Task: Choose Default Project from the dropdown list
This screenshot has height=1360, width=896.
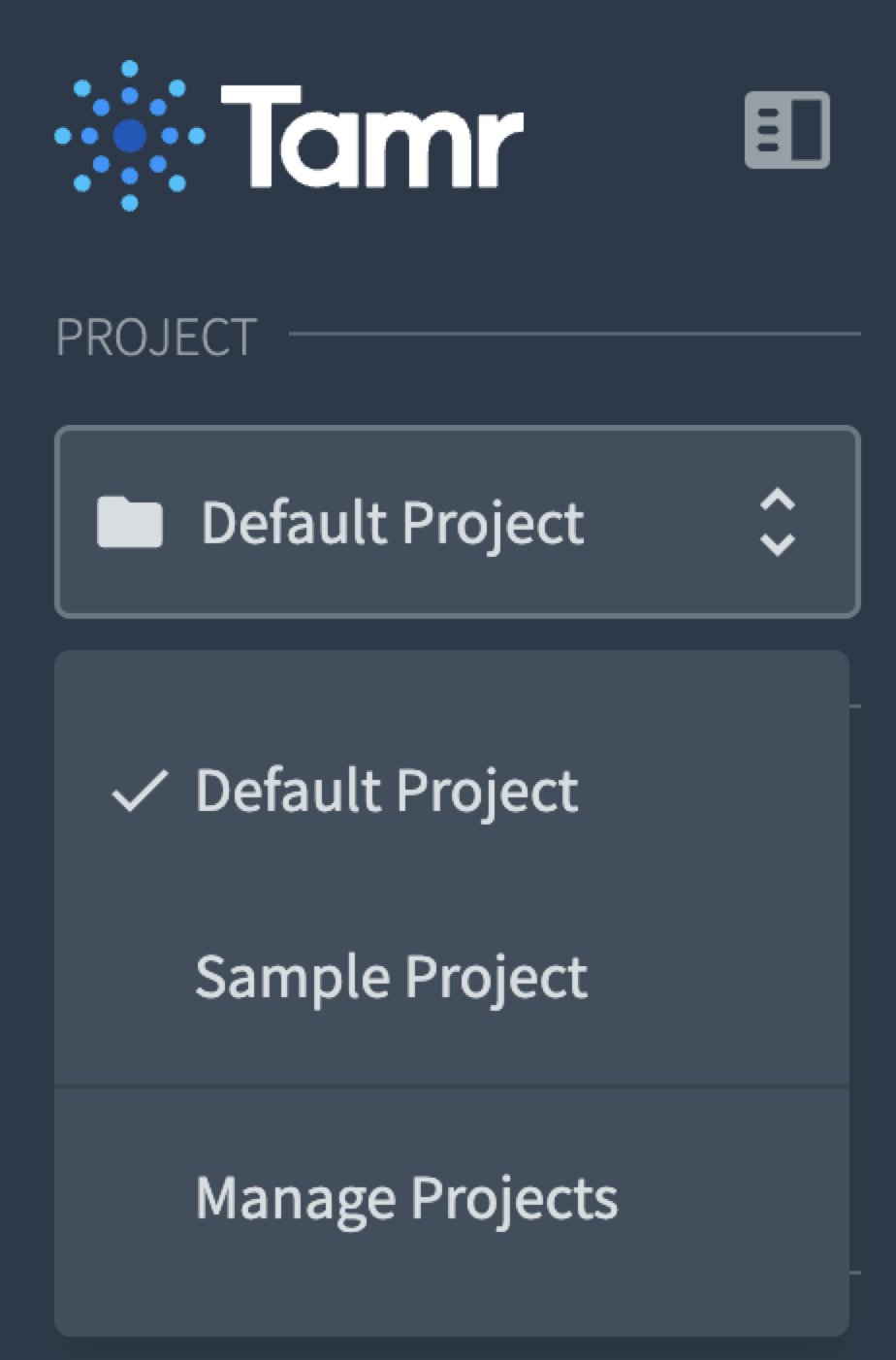Action: (452, 790)
